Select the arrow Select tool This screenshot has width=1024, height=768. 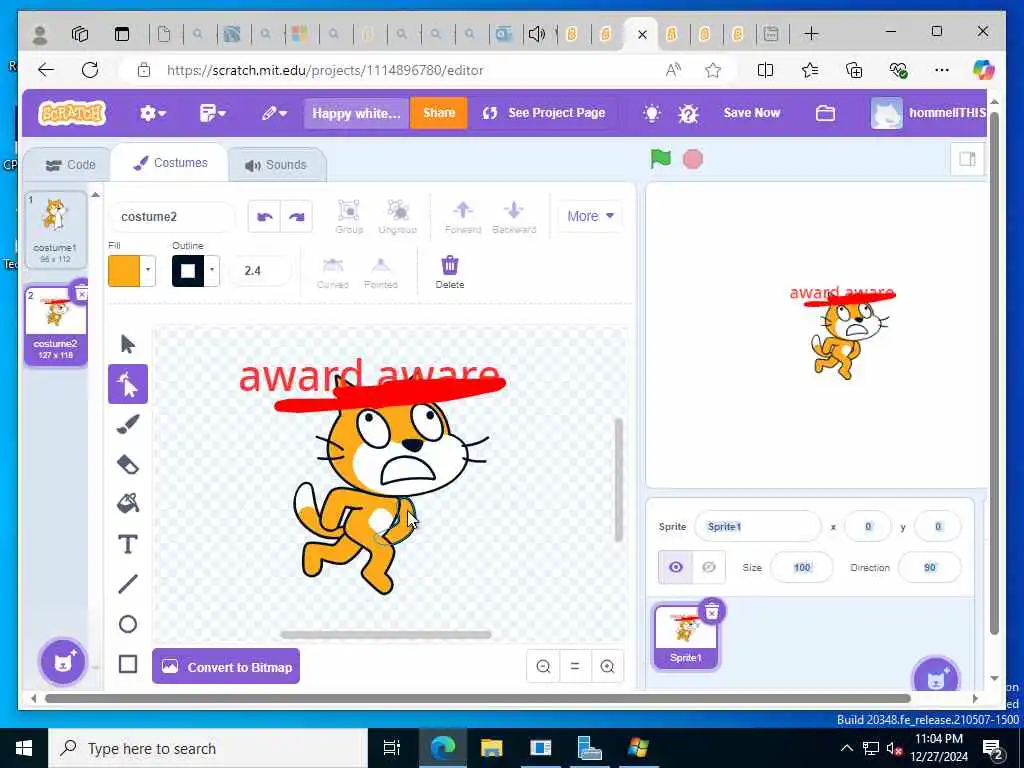[x=127, y=344]
